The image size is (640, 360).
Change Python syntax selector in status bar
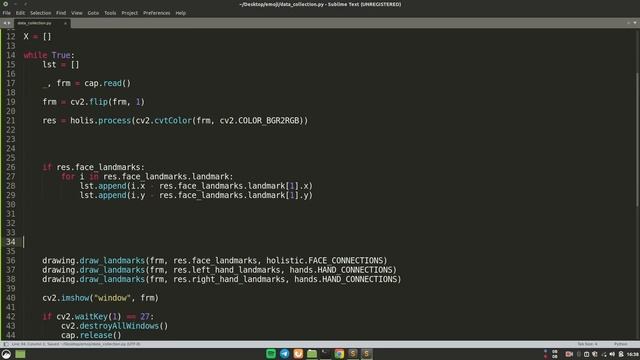point(620,344)
